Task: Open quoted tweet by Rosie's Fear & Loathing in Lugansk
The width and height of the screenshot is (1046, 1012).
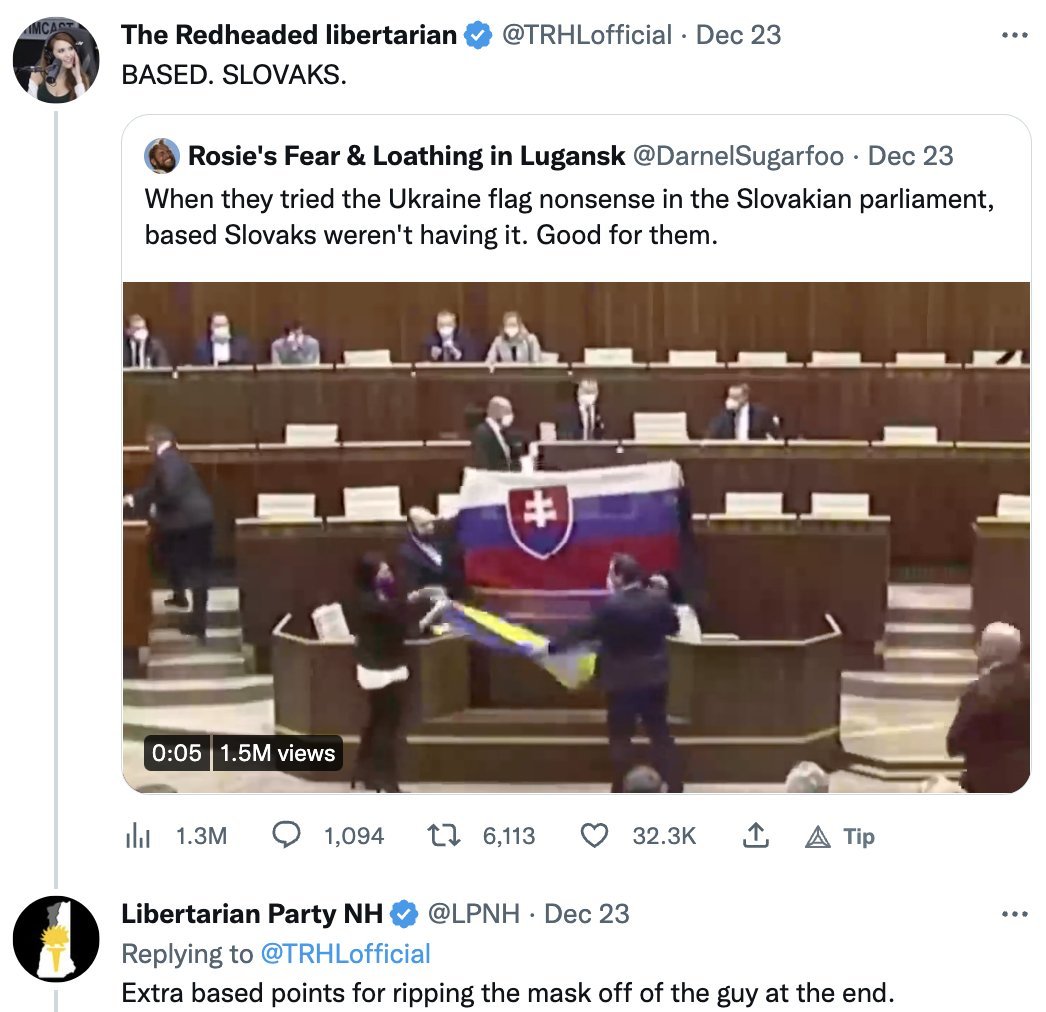Action: [576, 198]
